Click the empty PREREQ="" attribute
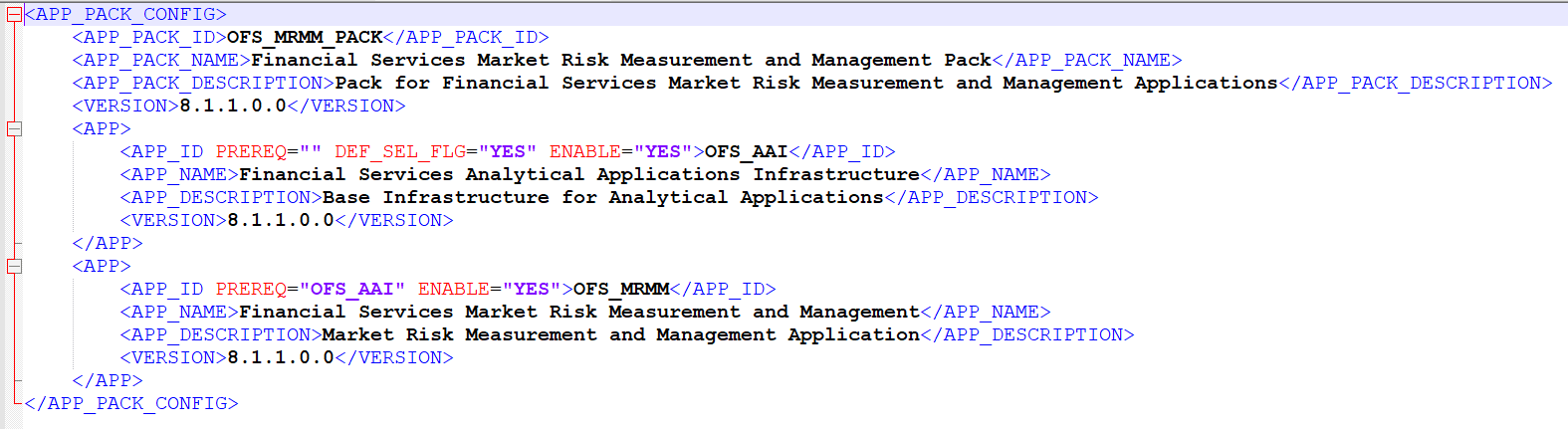 point(269,151)
